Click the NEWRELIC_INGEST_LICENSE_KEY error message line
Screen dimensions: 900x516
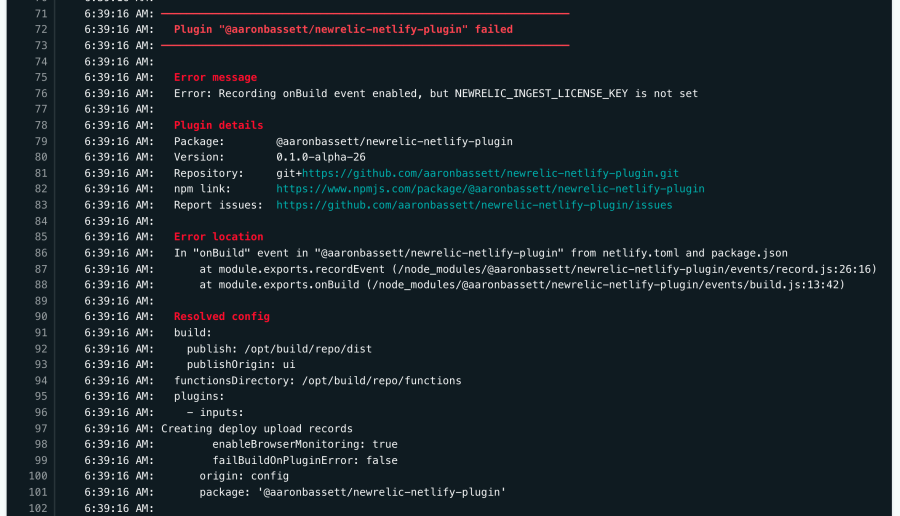[436, 93]
